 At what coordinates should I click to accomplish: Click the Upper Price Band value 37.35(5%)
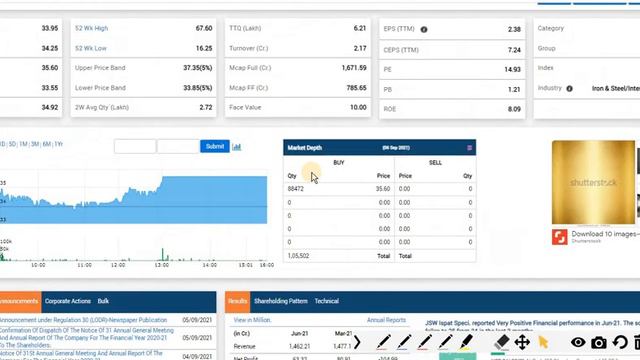click(198, 68)
